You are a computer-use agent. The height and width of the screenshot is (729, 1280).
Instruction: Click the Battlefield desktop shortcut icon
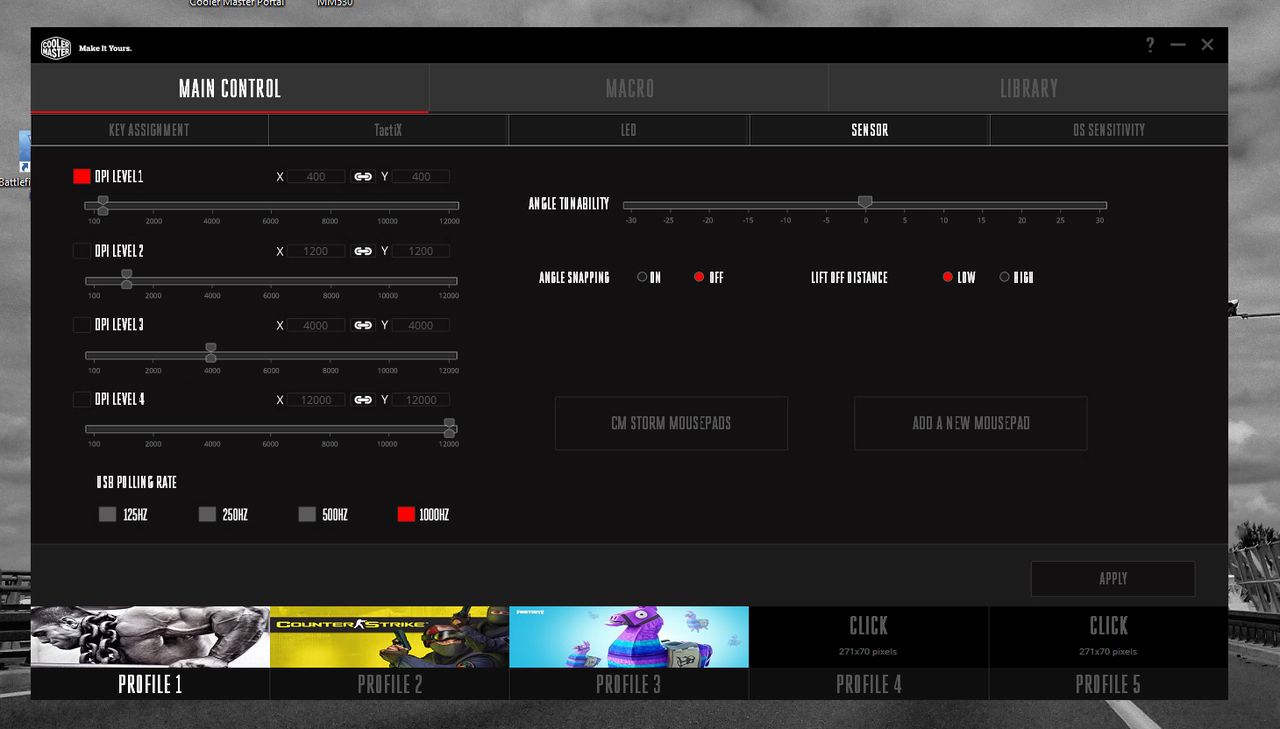[x=24, y=153]
